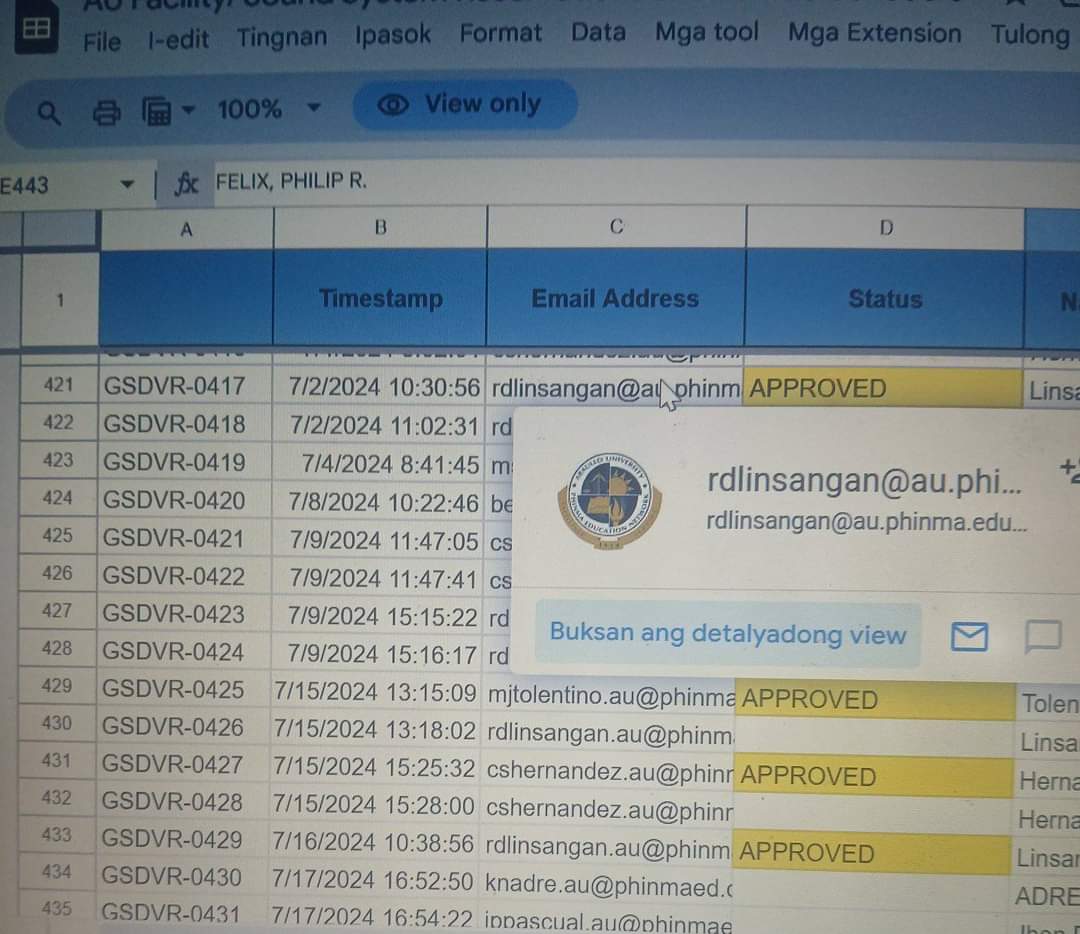This screenshot has width=1080, height=934.
Task: Click Buksan ang detalyadong view link
Action: (727, 634)
